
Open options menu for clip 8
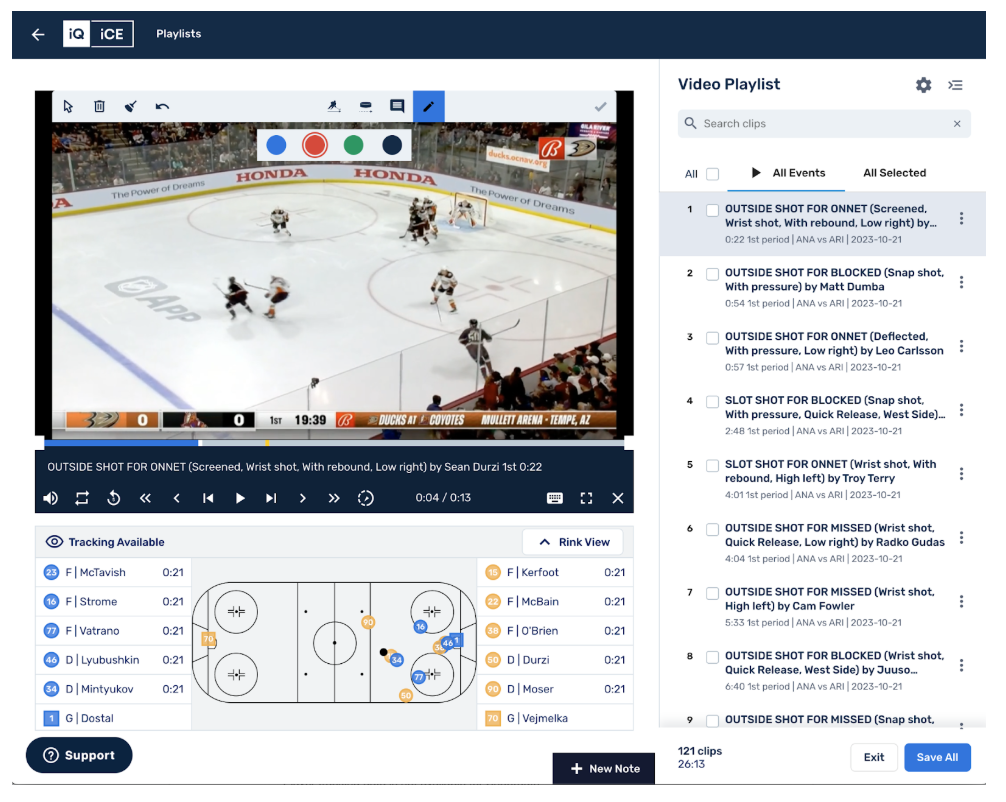961,665
